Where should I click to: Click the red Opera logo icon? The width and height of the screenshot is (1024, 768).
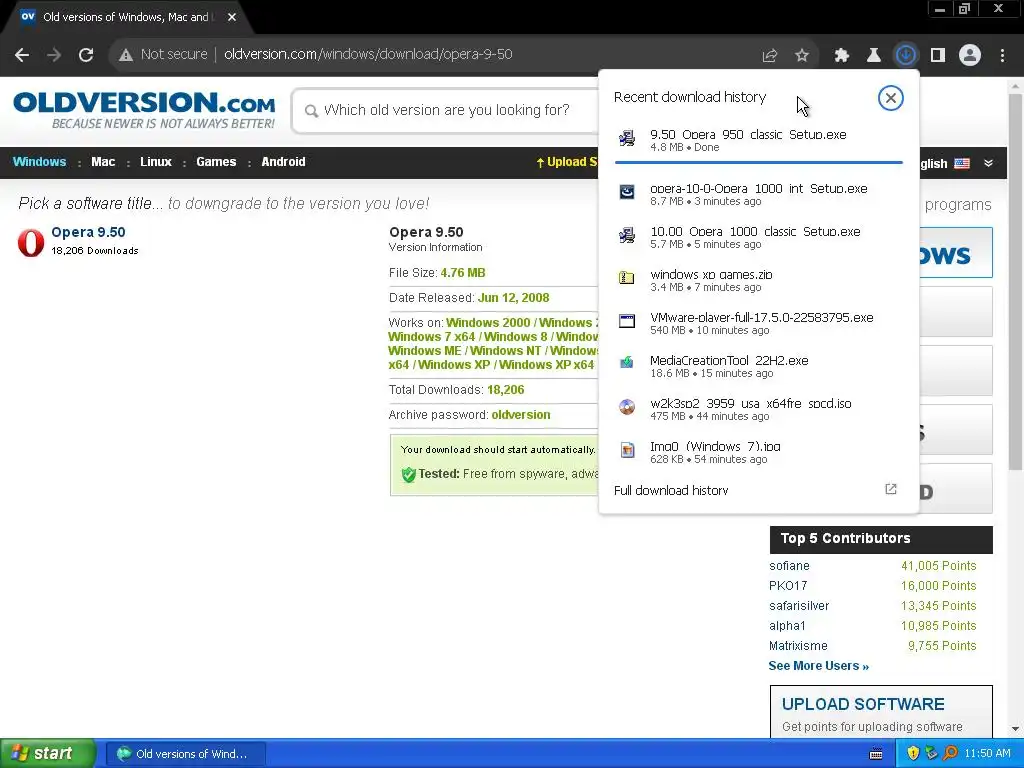[x=31, y=242]
